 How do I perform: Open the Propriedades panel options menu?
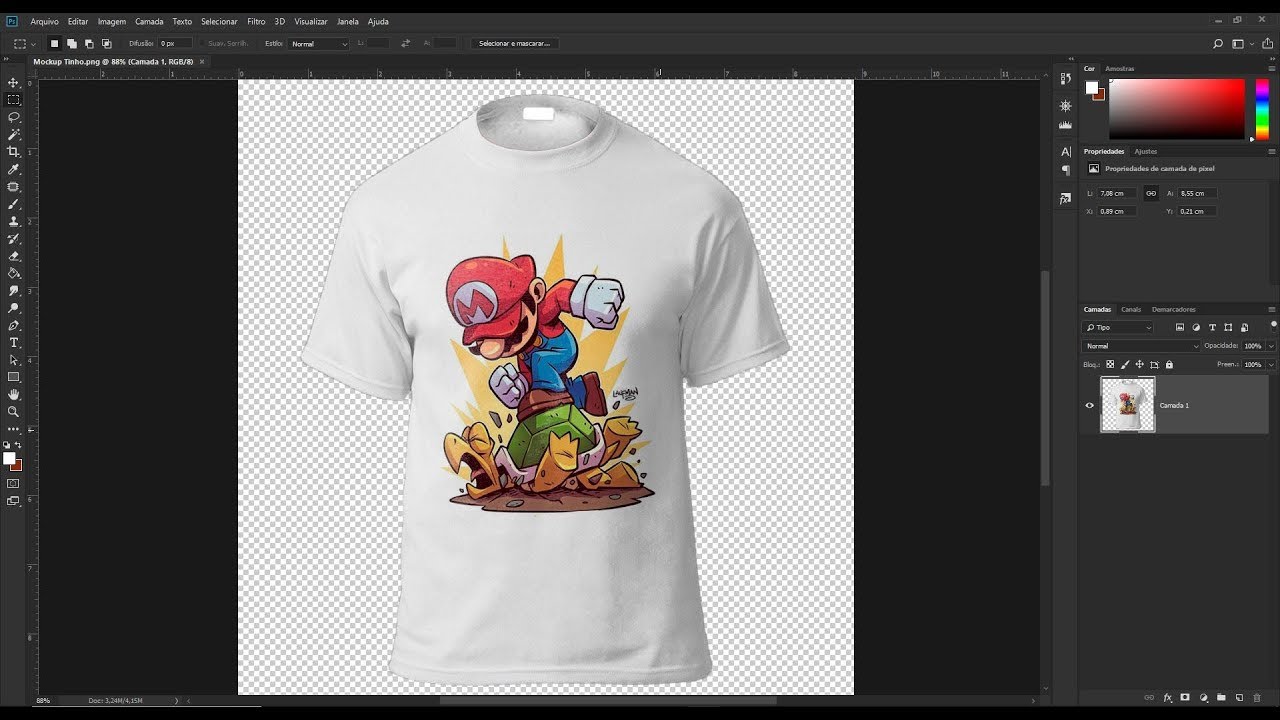[1272, 151]
